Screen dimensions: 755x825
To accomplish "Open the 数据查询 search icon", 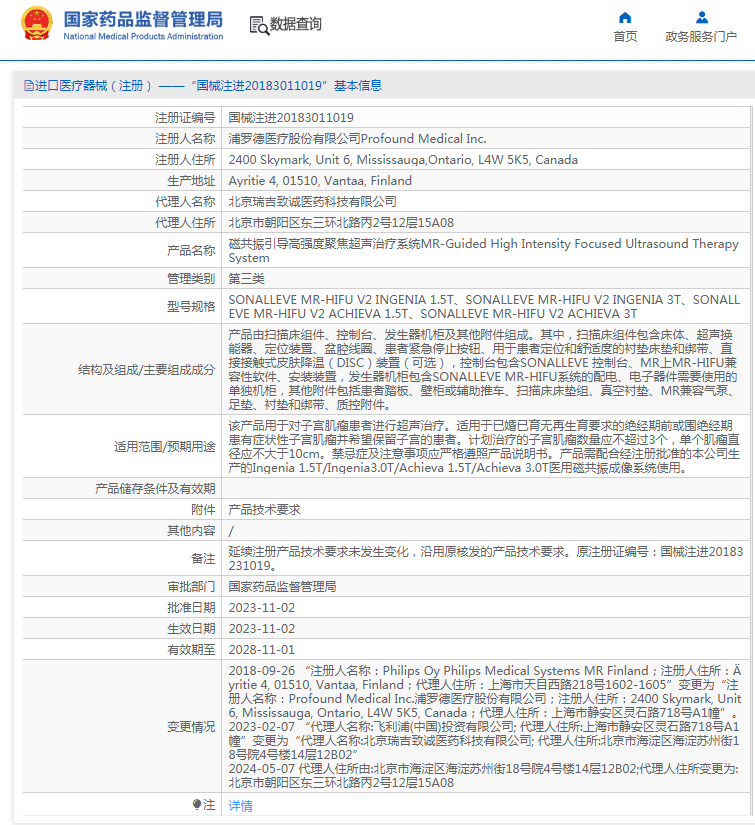I will [259, 25].
